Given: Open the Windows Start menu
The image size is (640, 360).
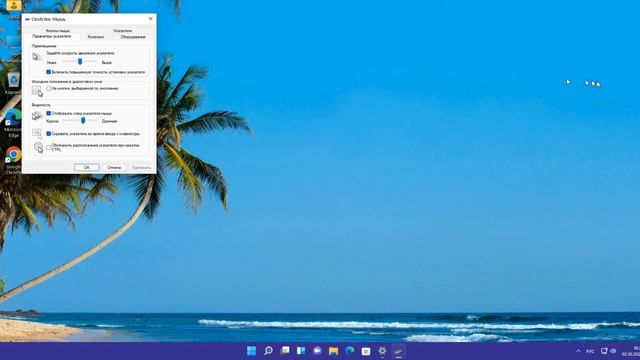Looking at the screenshot, I should pyautogui.click(x=251, y=351).
